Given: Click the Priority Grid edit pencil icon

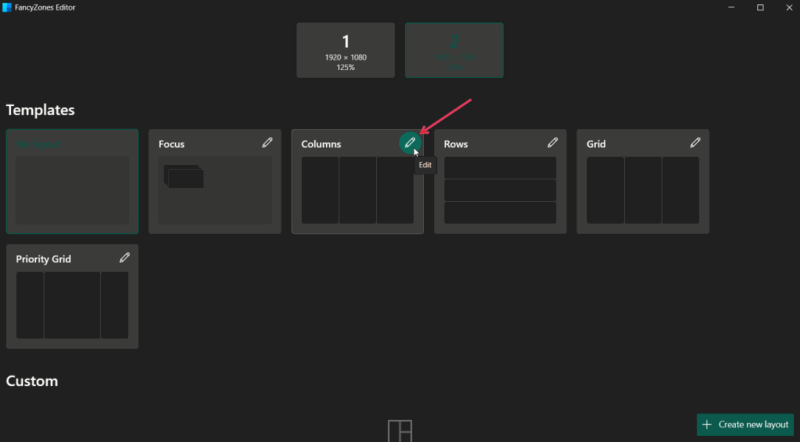Looking at the screenshot, I should (x=124, y=257).
